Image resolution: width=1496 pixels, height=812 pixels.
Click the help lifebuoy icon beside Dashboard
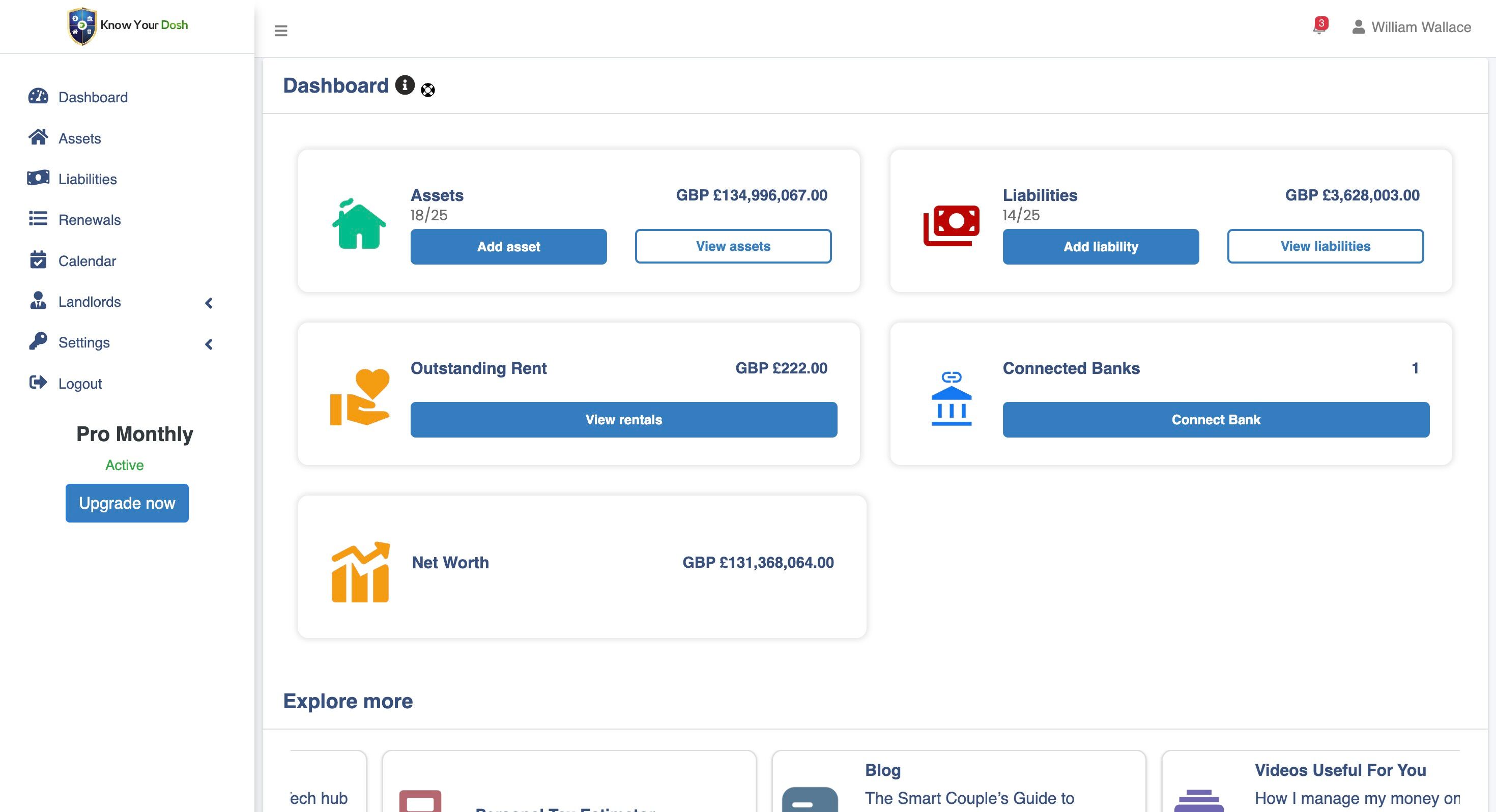point(428,90)
